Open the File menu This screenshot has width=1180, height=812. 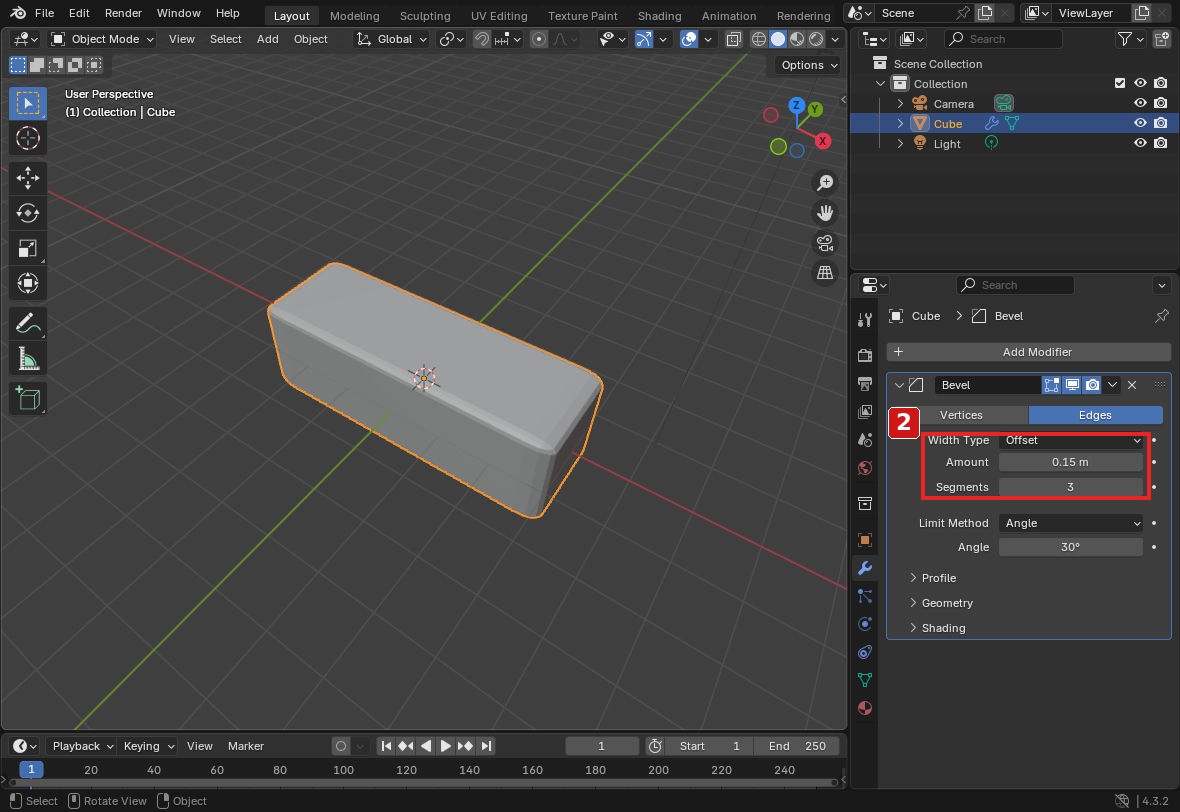click(x=44, y=13)
